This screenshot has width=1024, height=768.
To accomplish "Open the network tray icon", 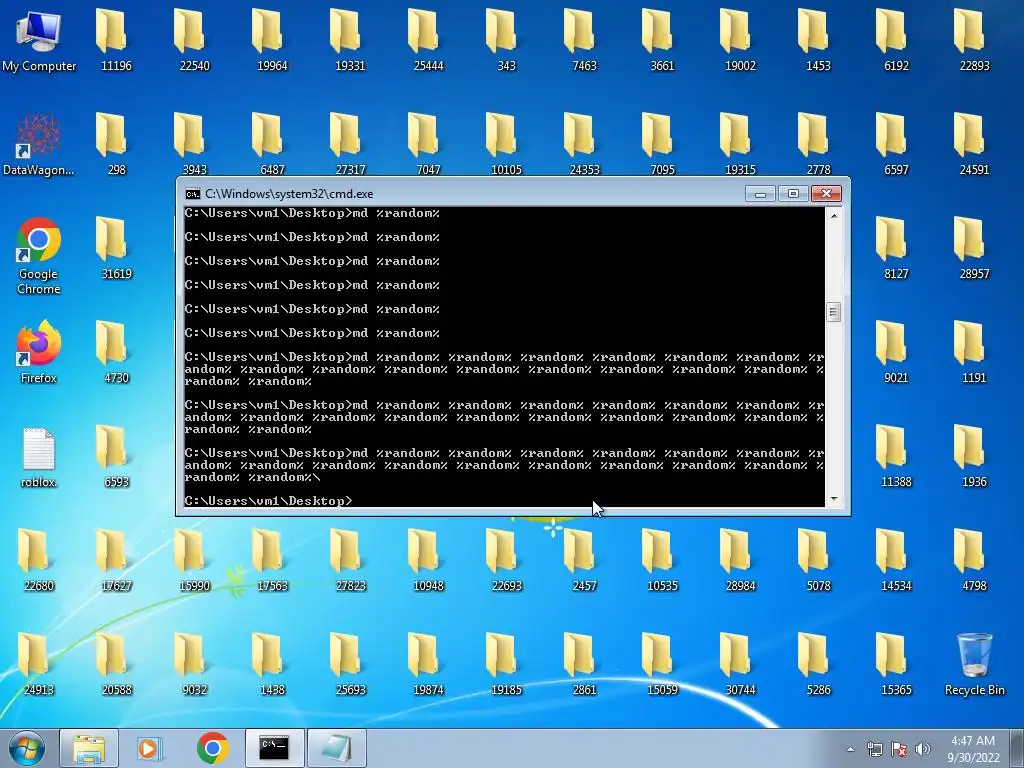I will pos(874,749).
